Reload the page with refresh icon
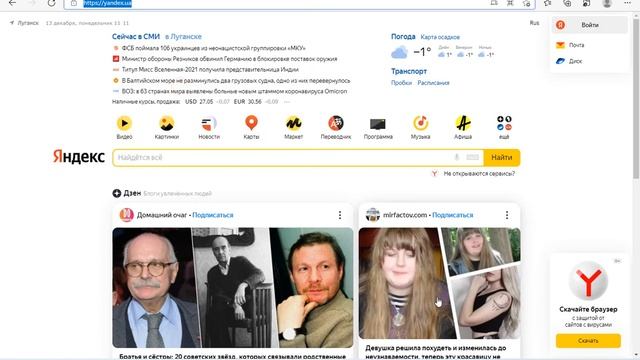640x360 pixels. click(x=51, y=3)
